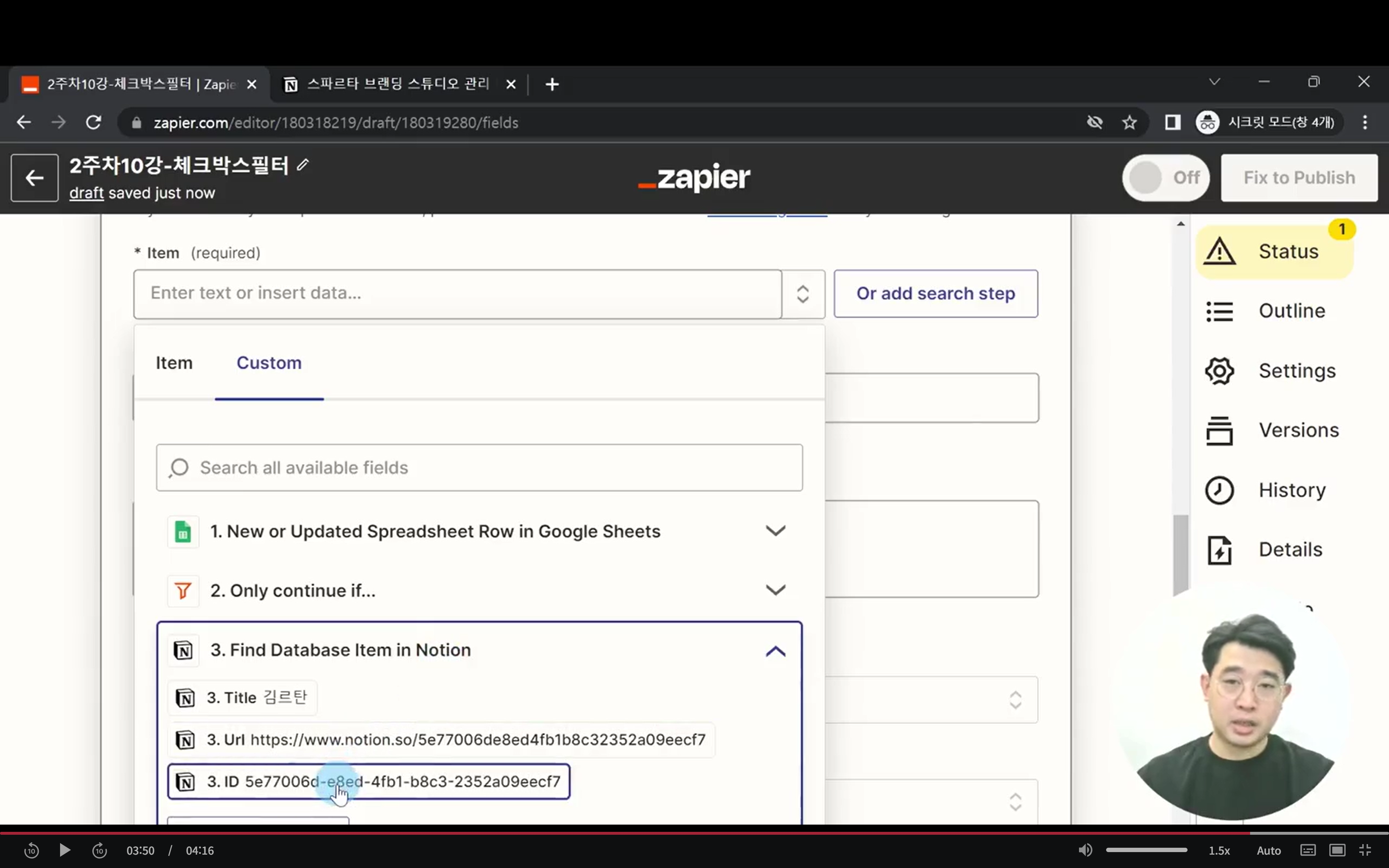Open History in the right sidebar

[1292, 490]
